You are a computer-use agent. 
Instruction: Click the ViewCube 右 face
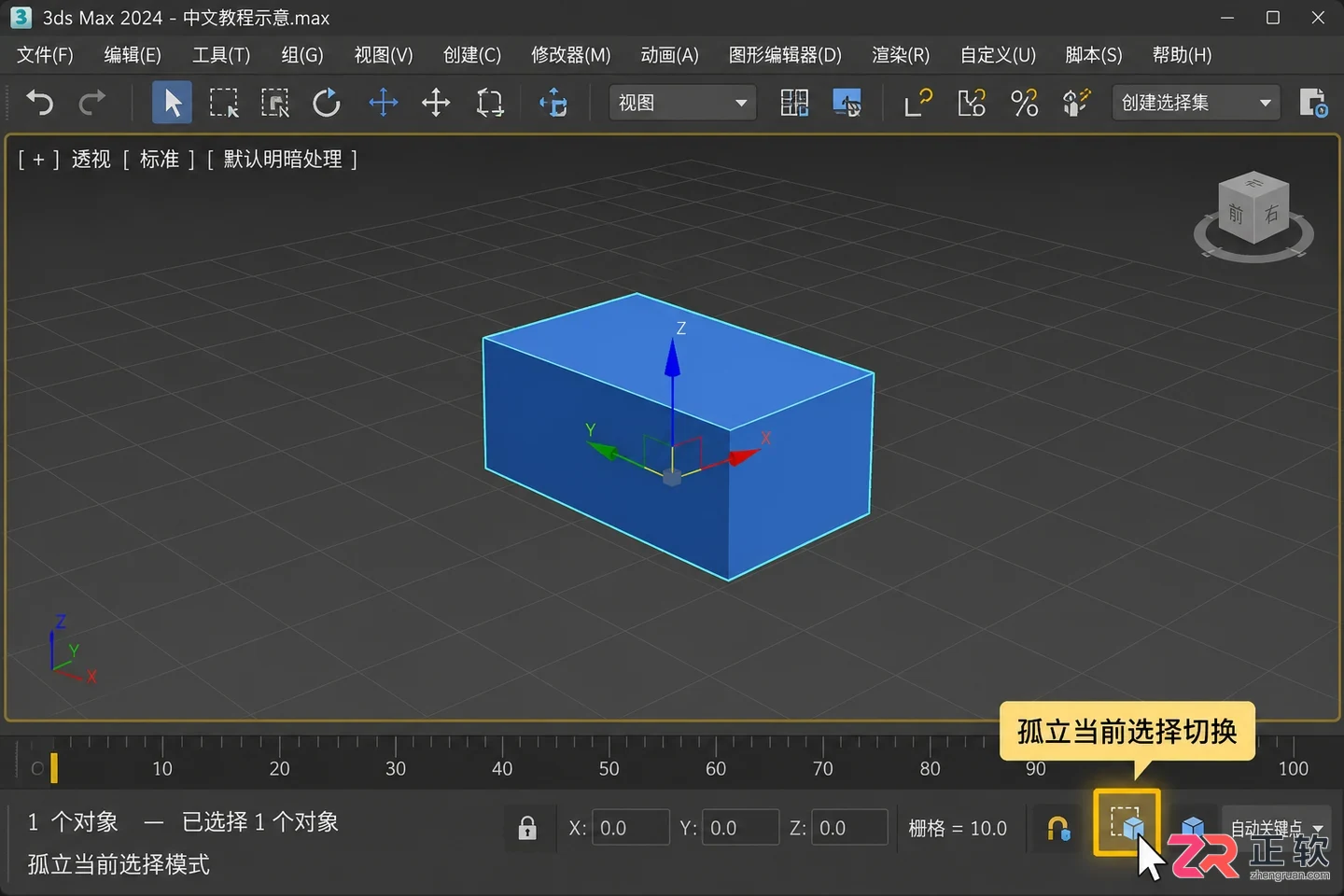click(1271, 213)
